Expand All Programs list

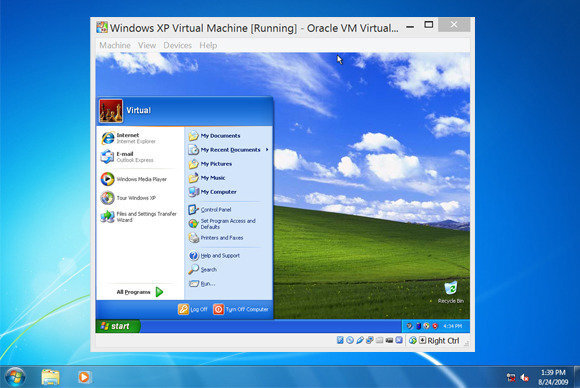tap(140, 292)
